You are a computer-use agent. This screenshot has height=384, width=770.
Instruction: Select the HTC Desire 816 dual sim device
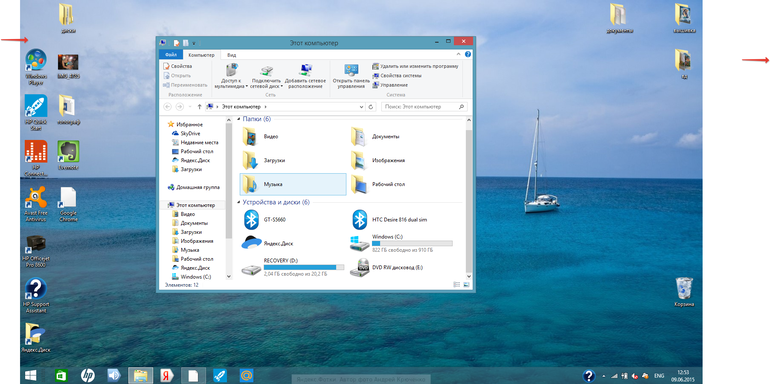pyautogui.click(x=389, y=219)
